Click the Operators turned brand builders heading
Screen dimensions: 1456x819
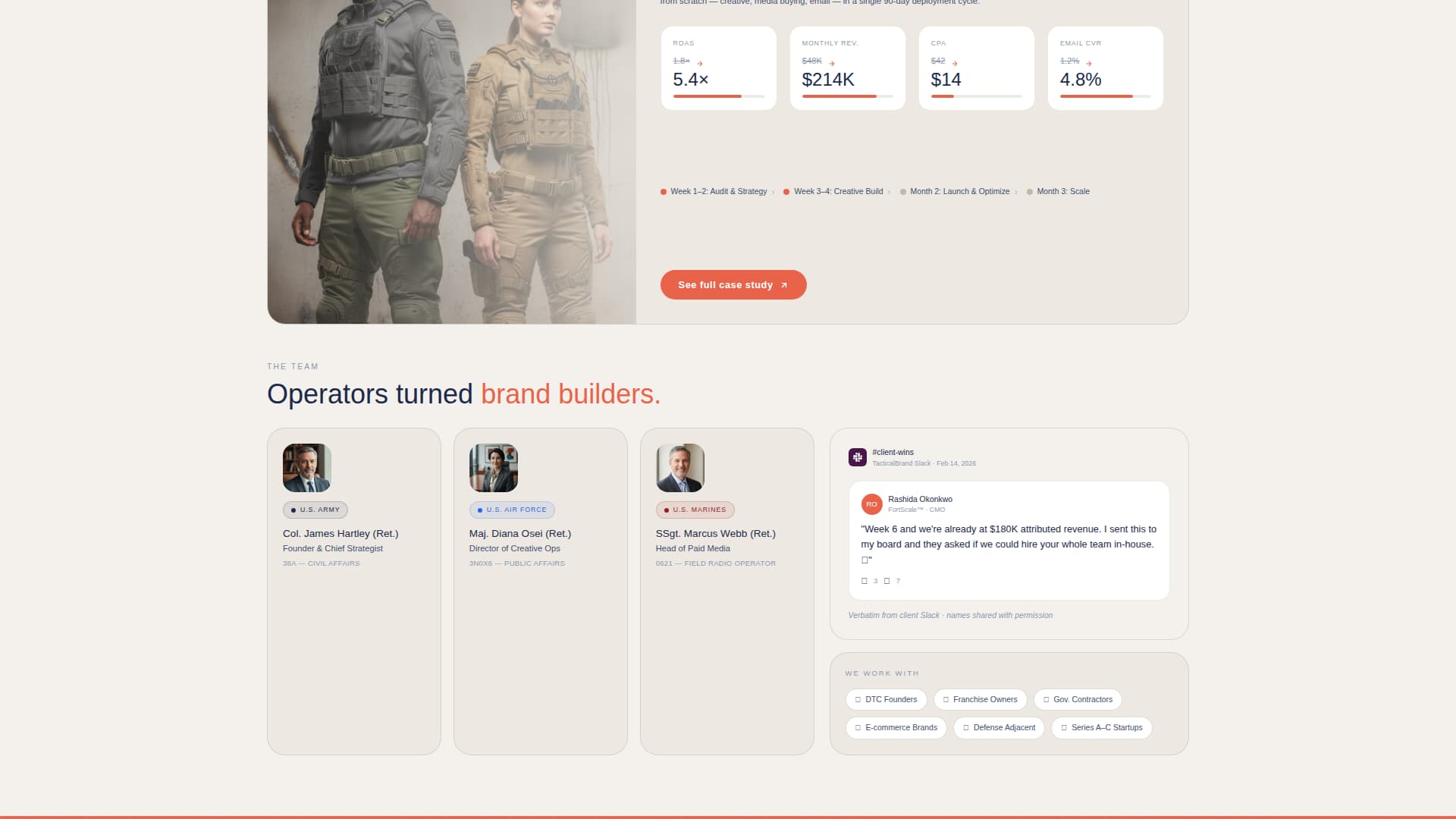click(x=464, y=394)
